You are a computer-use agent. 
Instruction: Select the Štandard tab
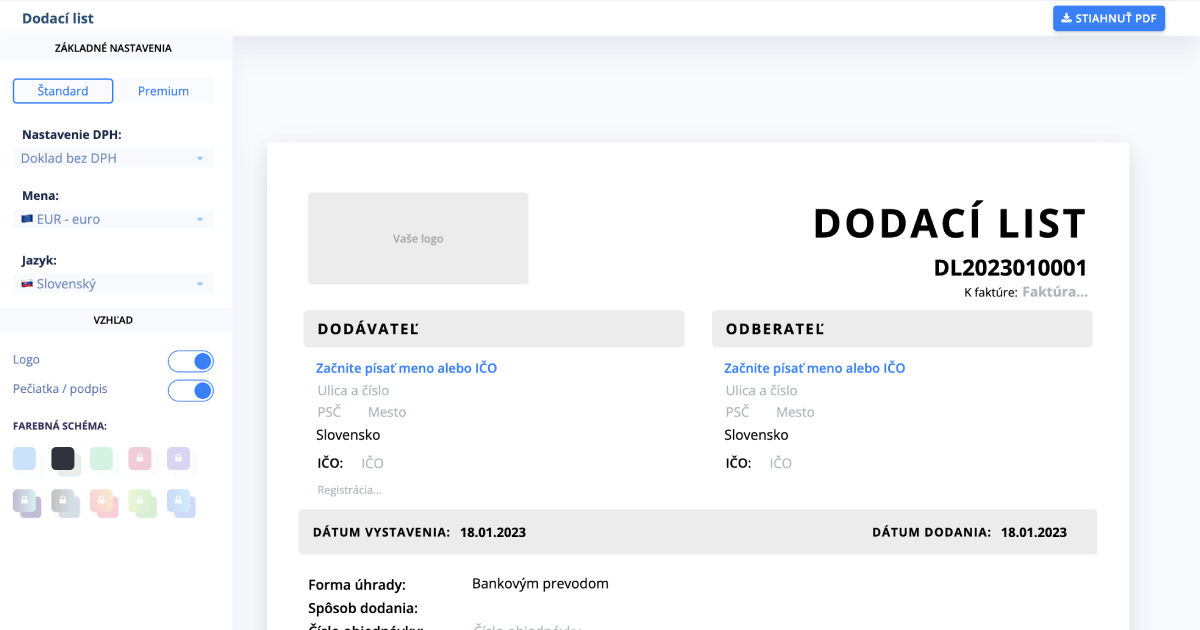click(x=62, y=90)
